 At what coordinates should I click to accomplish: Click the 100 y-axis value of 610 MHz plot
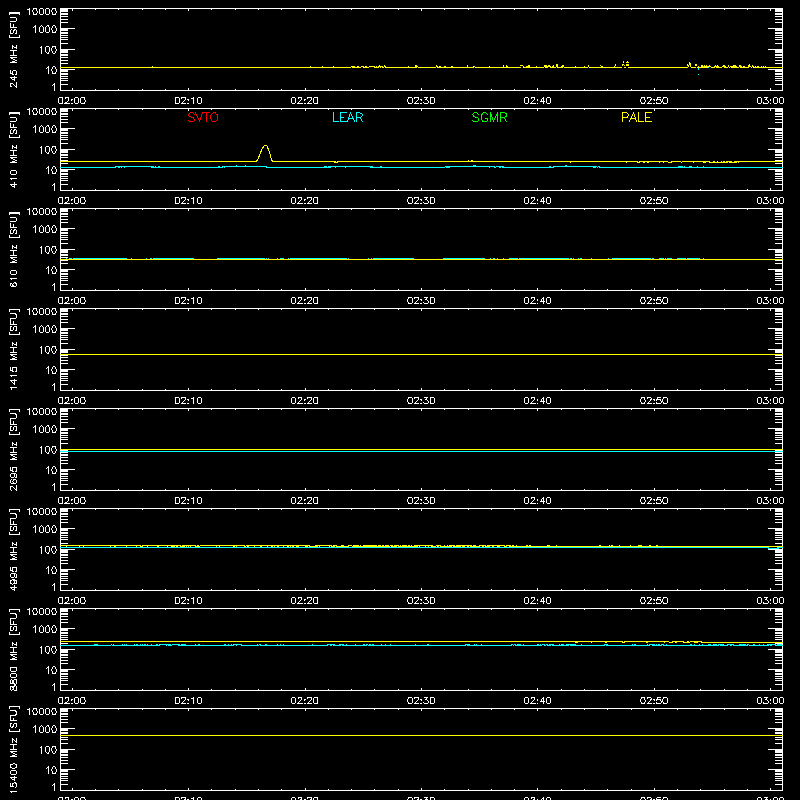tap(48, 250)
